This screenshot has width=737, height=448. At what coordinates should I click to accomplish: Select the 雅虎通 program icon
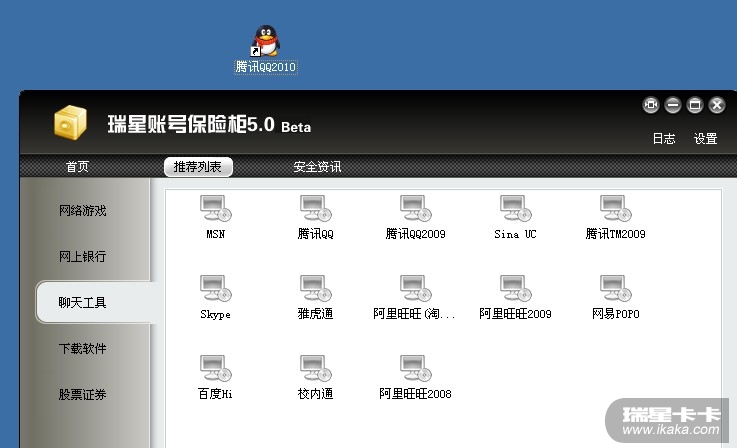(x=315, y=288)
